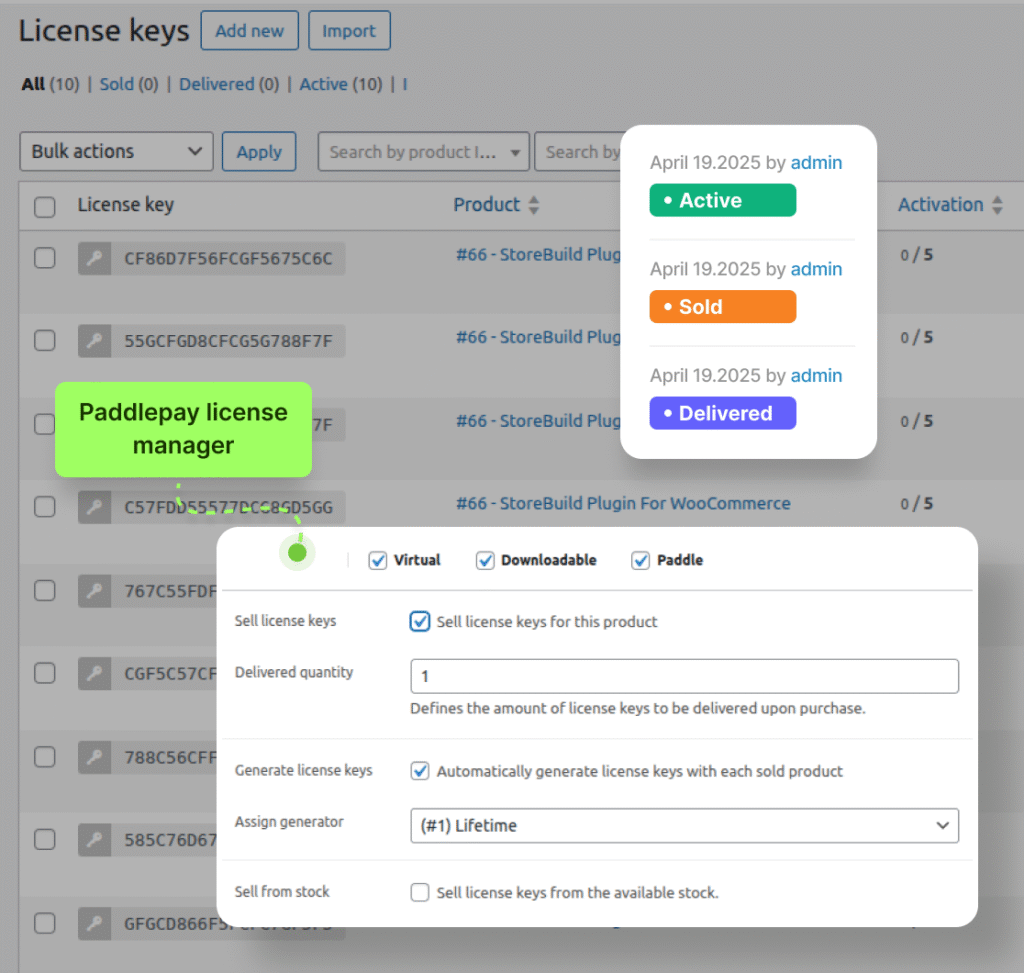Sort by Activation column arrows
This screenshot has height=973, width=1024.
[x=997, y=205]
